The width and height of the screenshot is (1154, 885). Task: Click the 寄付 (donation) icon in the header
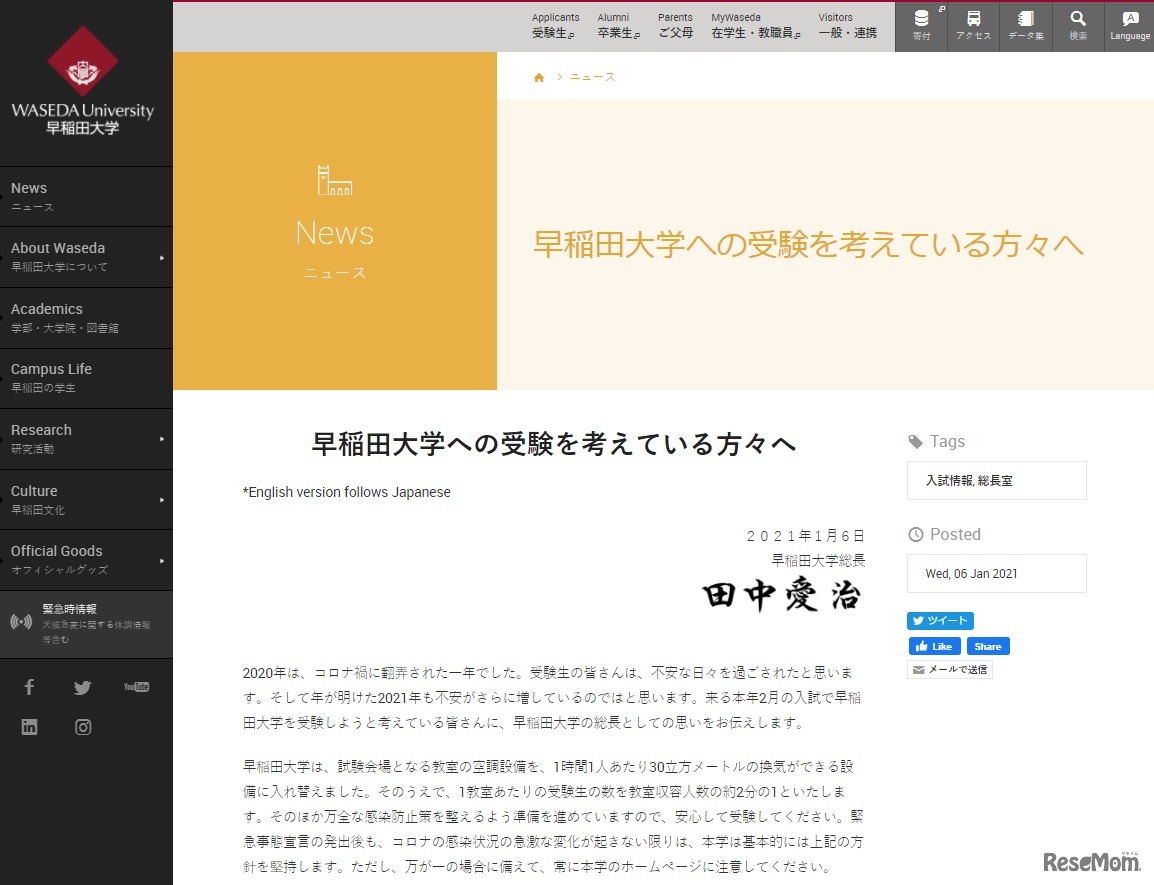tap(921, 25)
